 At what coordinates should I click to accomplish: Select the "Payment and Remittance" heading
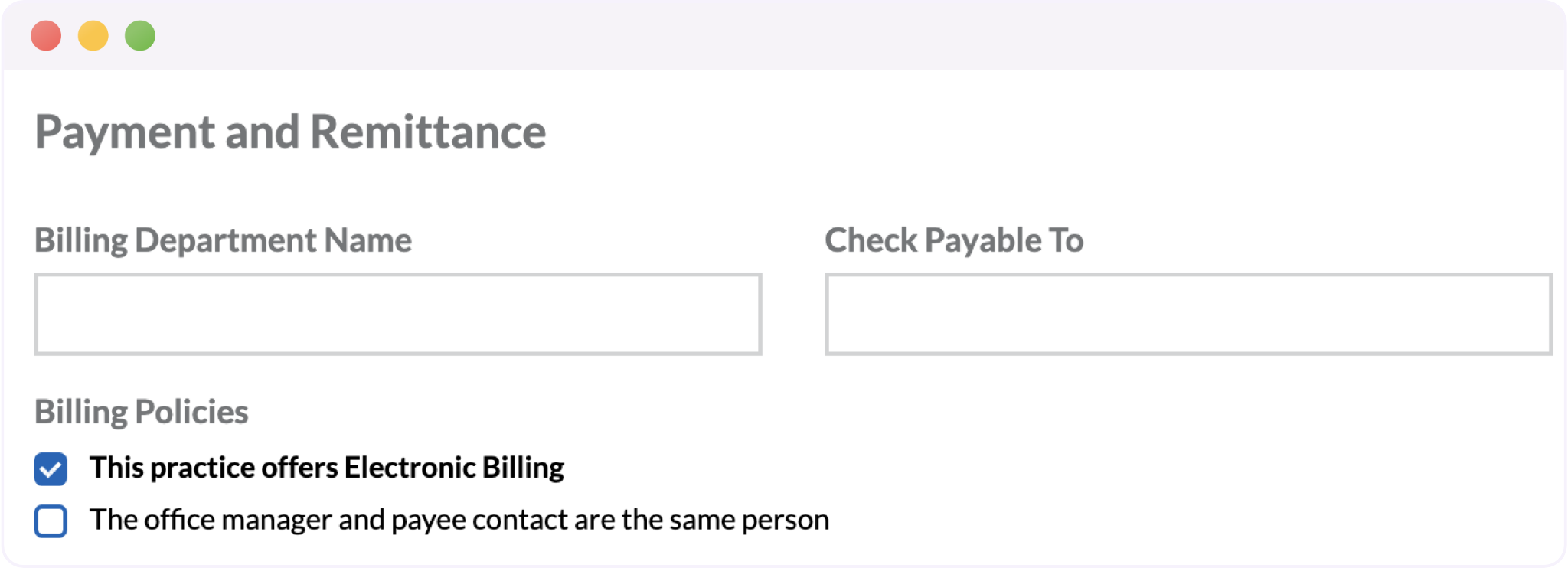click(290, 132)
